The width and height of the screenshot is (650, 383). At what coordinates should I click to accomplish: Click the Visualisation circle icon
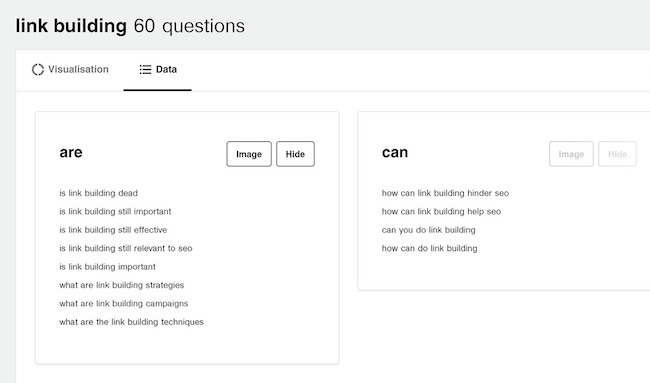click(38, 70)
